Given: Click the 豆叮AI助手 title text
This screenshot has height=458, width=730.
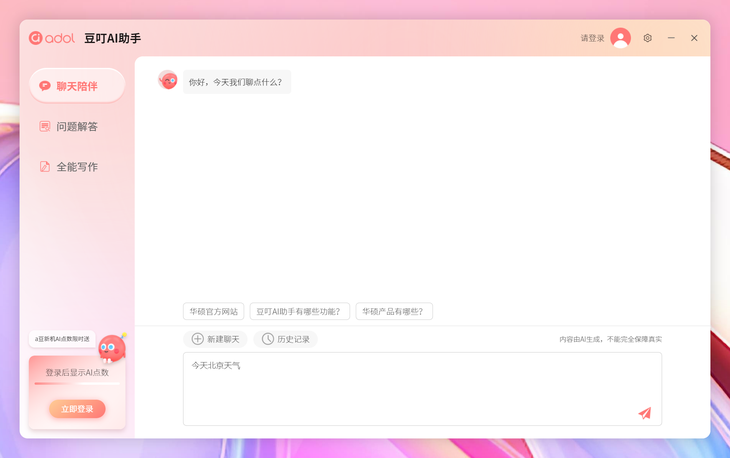Looking at the screenshot, I should pos(112,38).
